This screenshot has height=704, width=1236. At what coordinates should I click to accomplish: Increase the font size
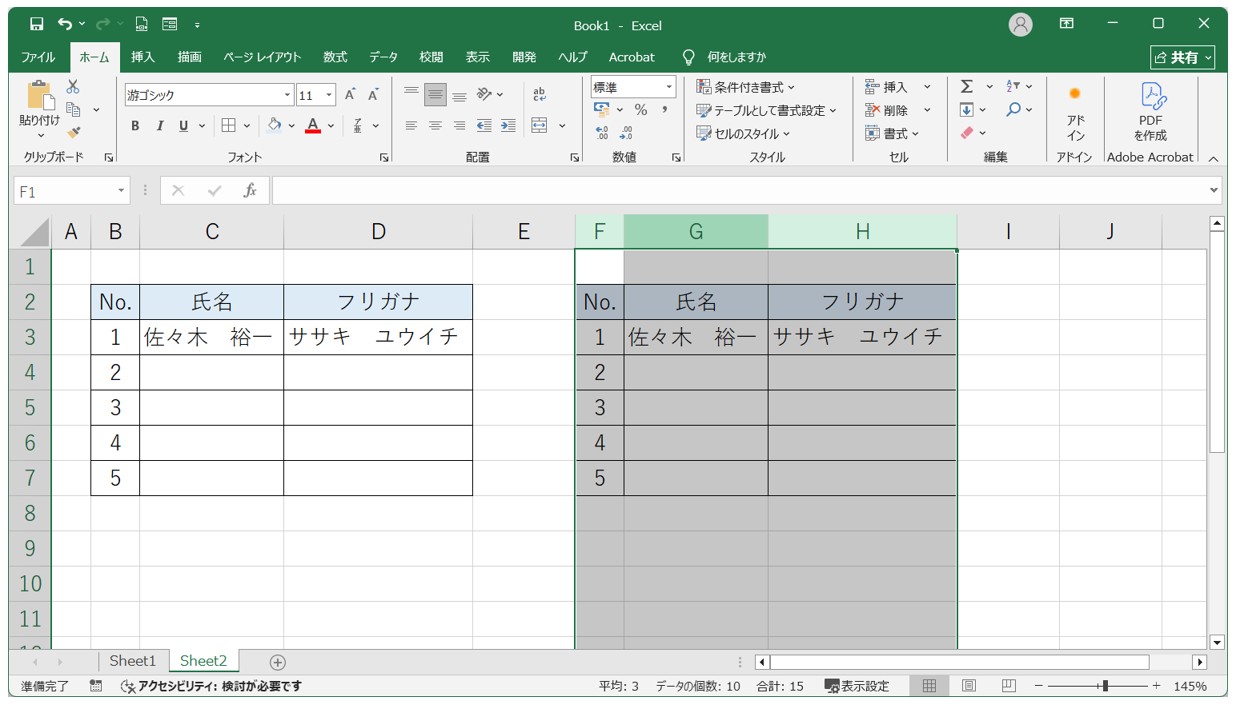click(351, 95)
